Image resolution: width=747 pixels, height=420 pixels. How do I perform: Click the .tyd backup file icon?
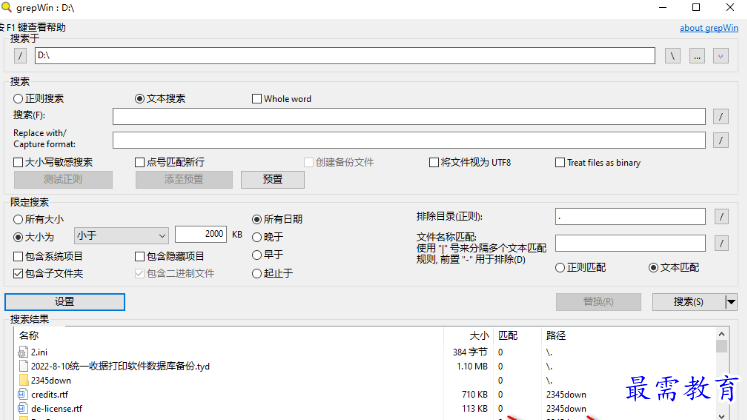point(23,366)
